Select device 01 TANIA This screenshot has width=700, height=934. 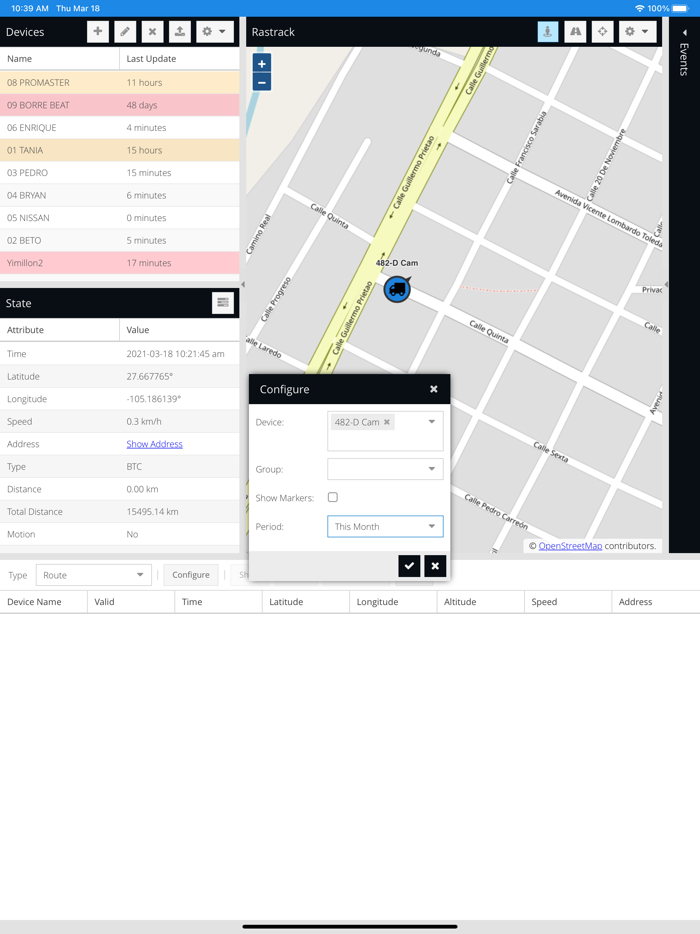pos(120,150)
